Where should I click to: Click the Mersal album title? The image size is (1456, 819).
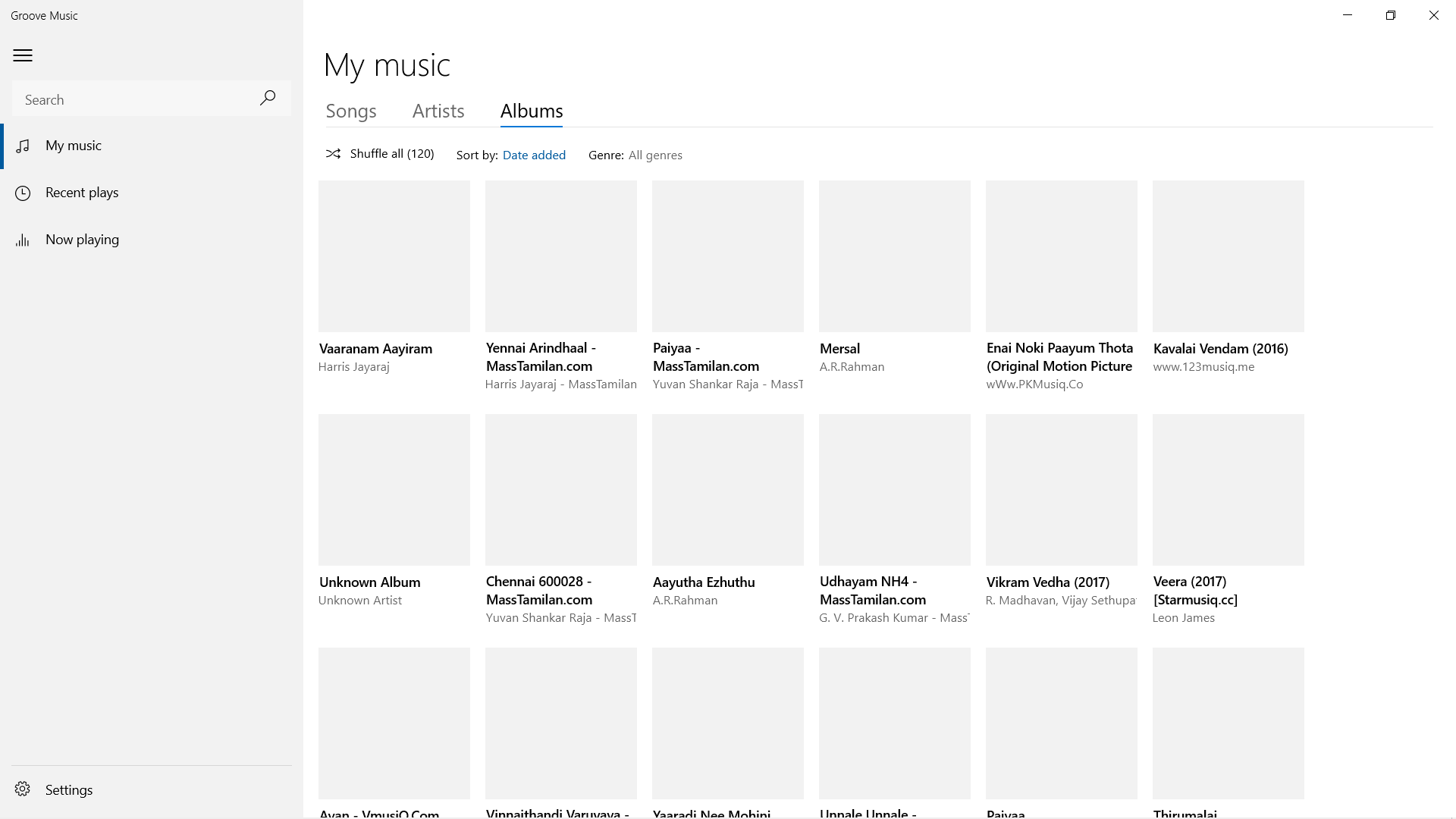[839, 349]
